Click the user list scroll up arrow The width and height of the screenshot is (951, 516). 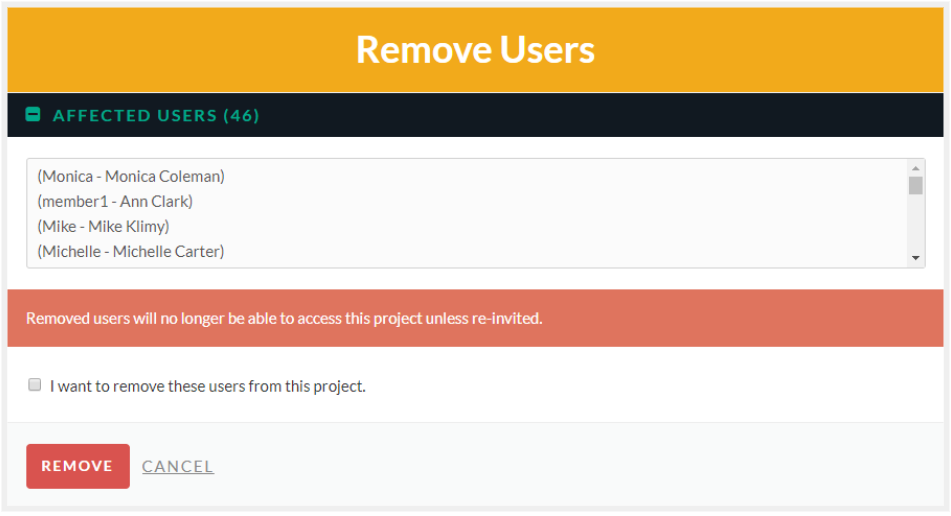(916, 168)
